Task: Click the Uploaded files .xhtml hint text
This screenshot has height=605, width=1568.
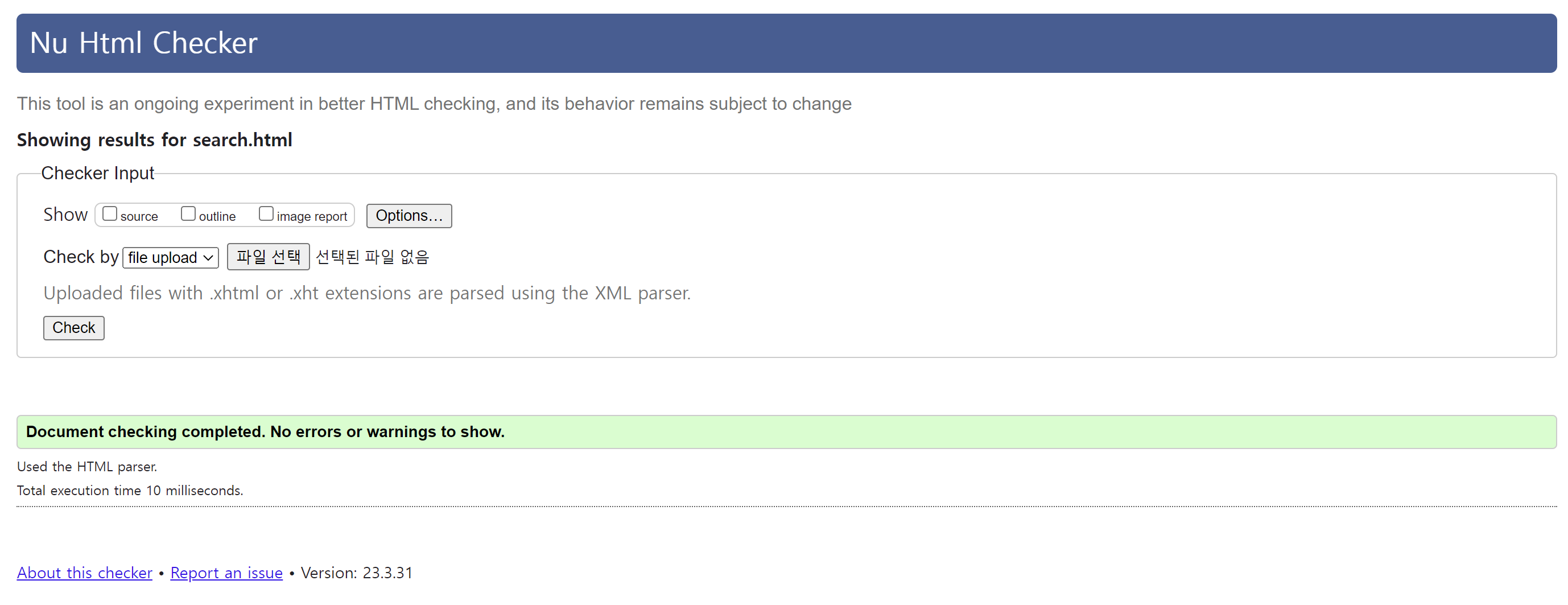Action: click(367, 293)
